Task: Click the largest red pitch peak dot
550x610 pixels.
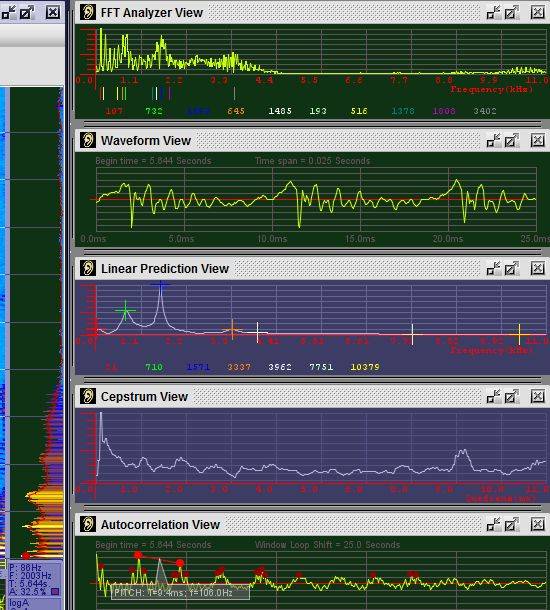Action: (x=138, y=555)
